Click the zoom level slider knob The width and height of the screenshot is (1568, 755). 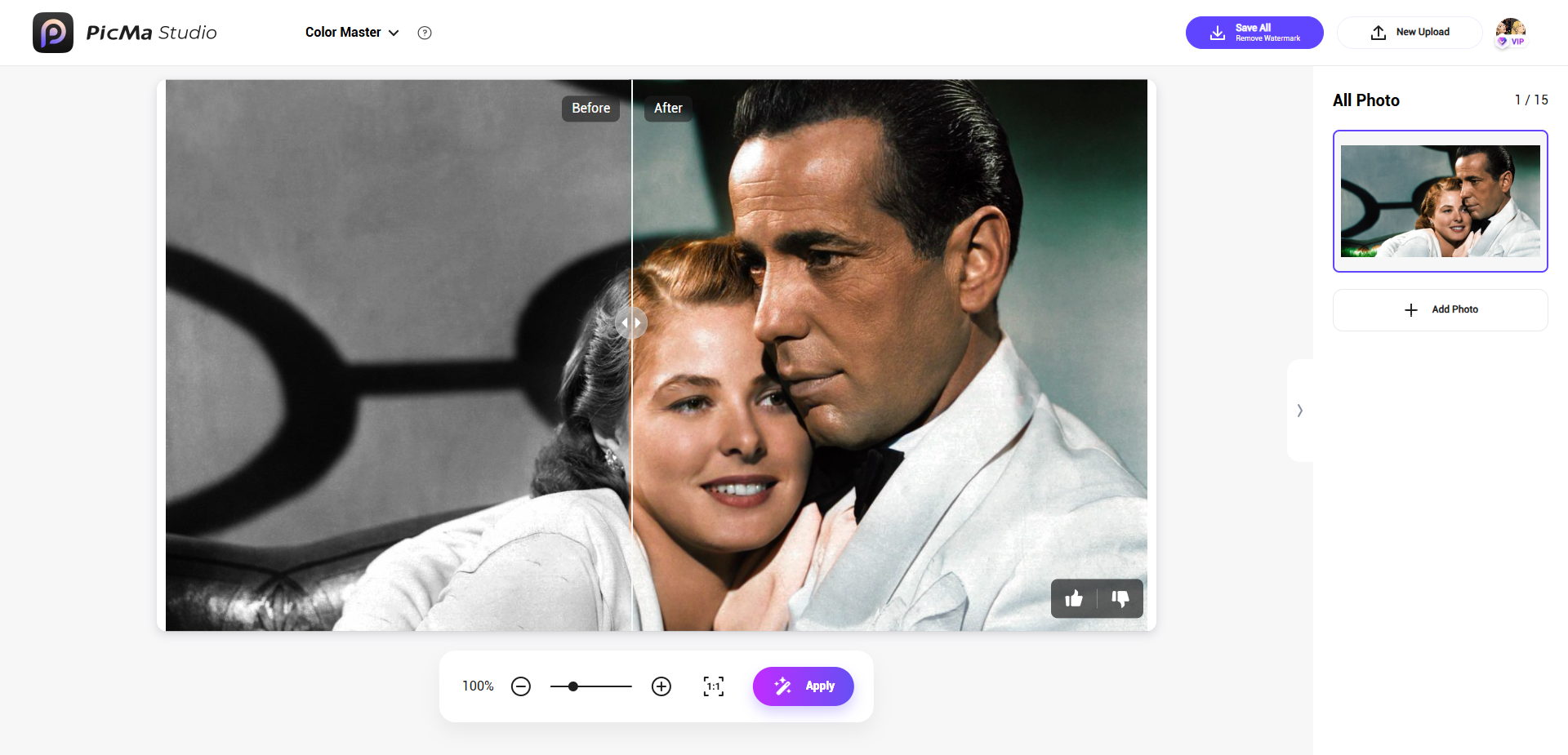coord(573,686)
